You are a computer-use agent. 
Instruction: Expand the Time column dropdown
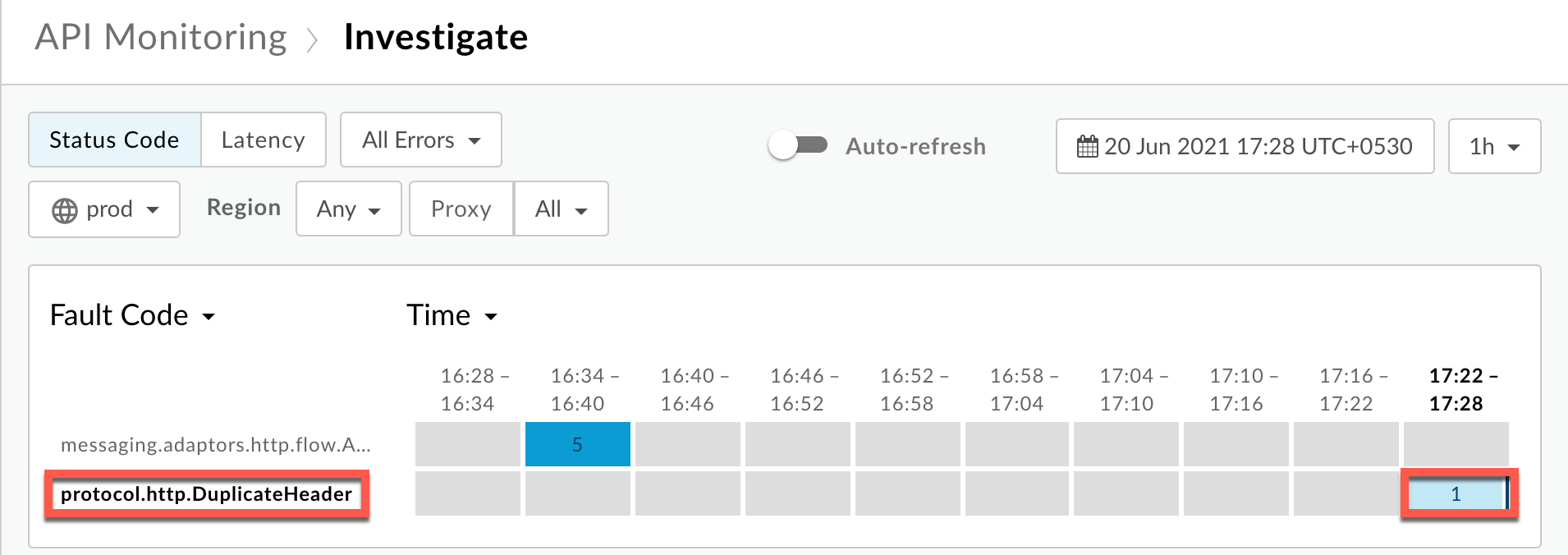tap(452, 316)
